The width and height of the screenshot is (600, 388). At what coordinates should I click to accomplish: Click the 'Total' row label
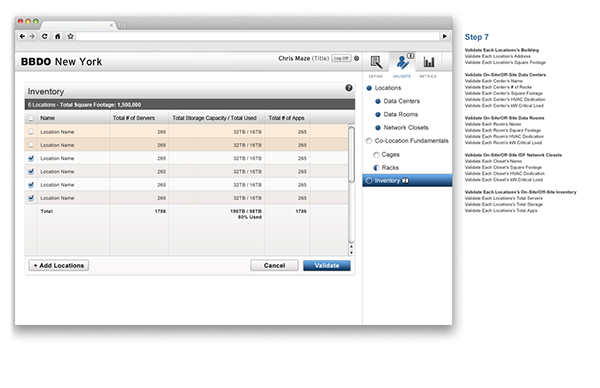tap(47, 211)
